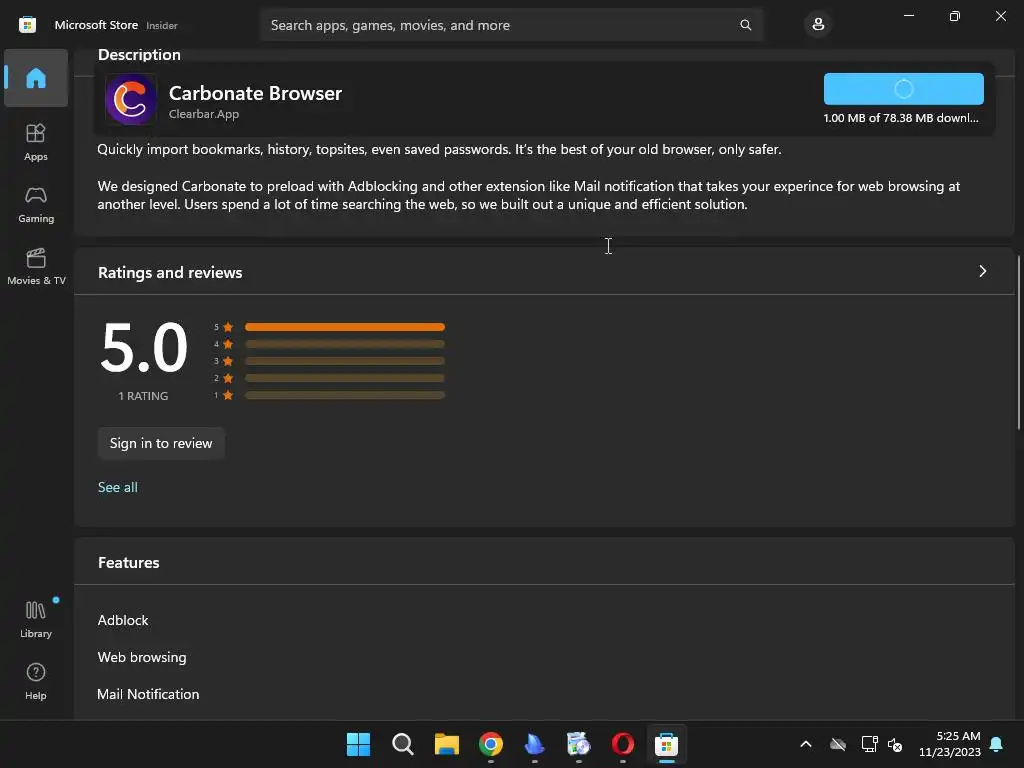Show hidden system tray icons
This screenshot has width=1024, height=768.
(806, 744)
